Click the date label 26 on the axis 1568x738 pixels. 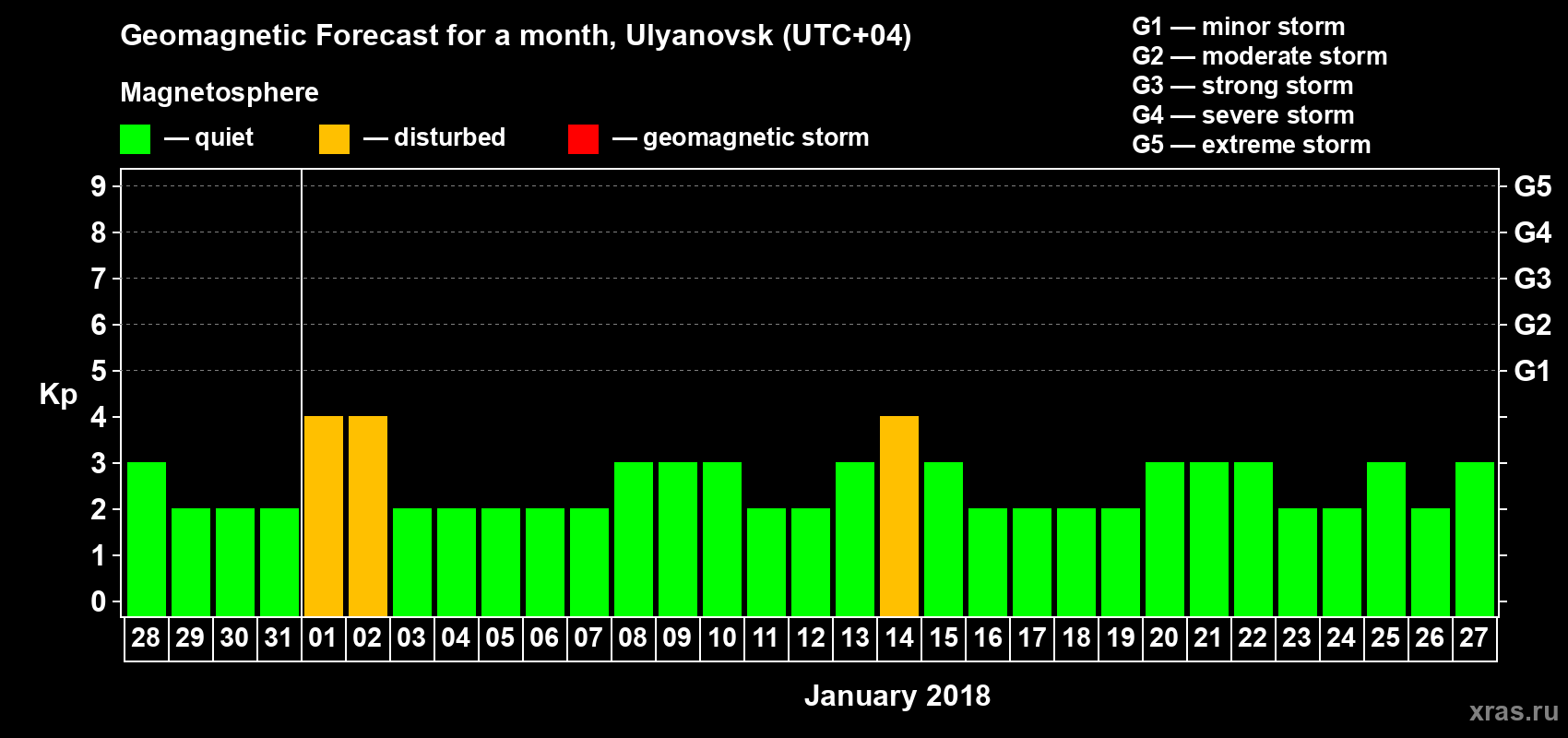1430,638
